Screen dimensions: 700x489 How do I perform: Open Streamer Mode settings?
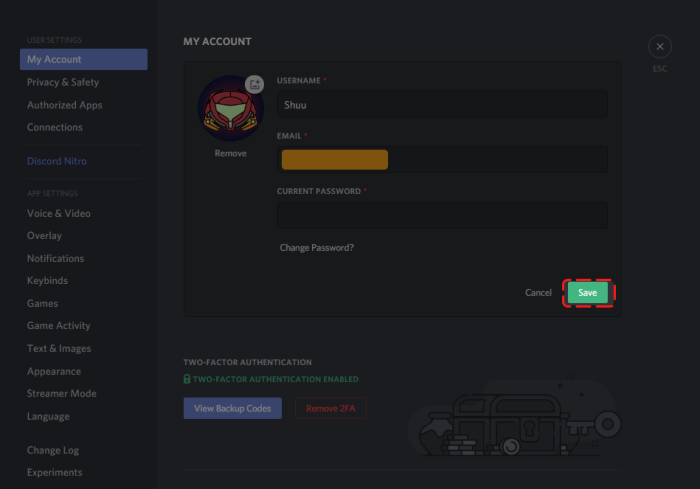click(62, 394)
